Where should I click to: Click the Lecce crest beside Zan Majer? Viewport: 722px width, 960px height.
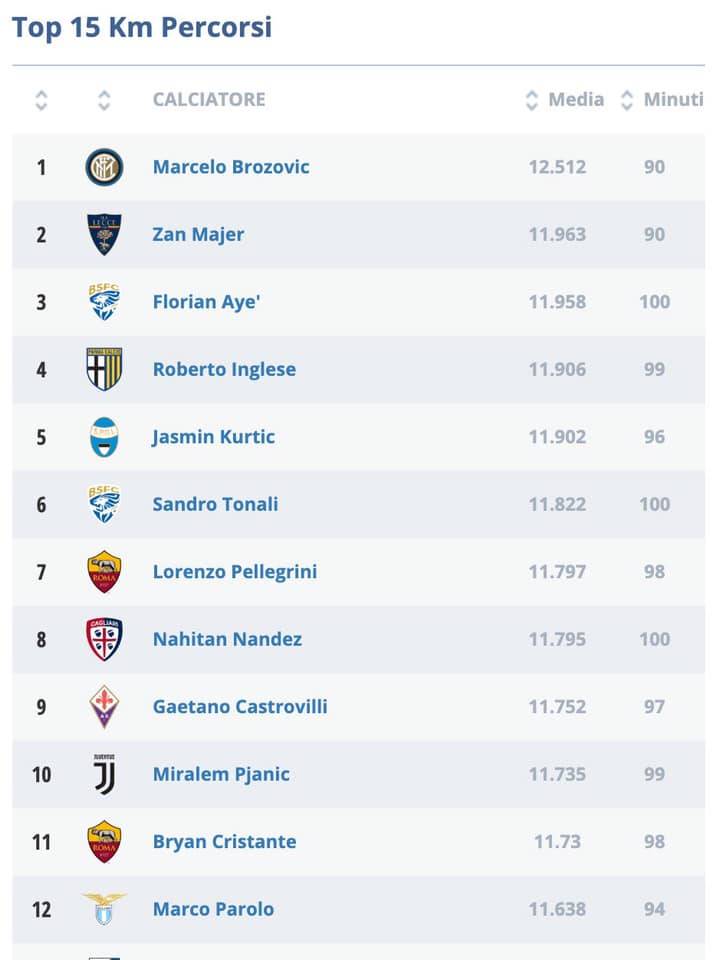pos(104,234)
